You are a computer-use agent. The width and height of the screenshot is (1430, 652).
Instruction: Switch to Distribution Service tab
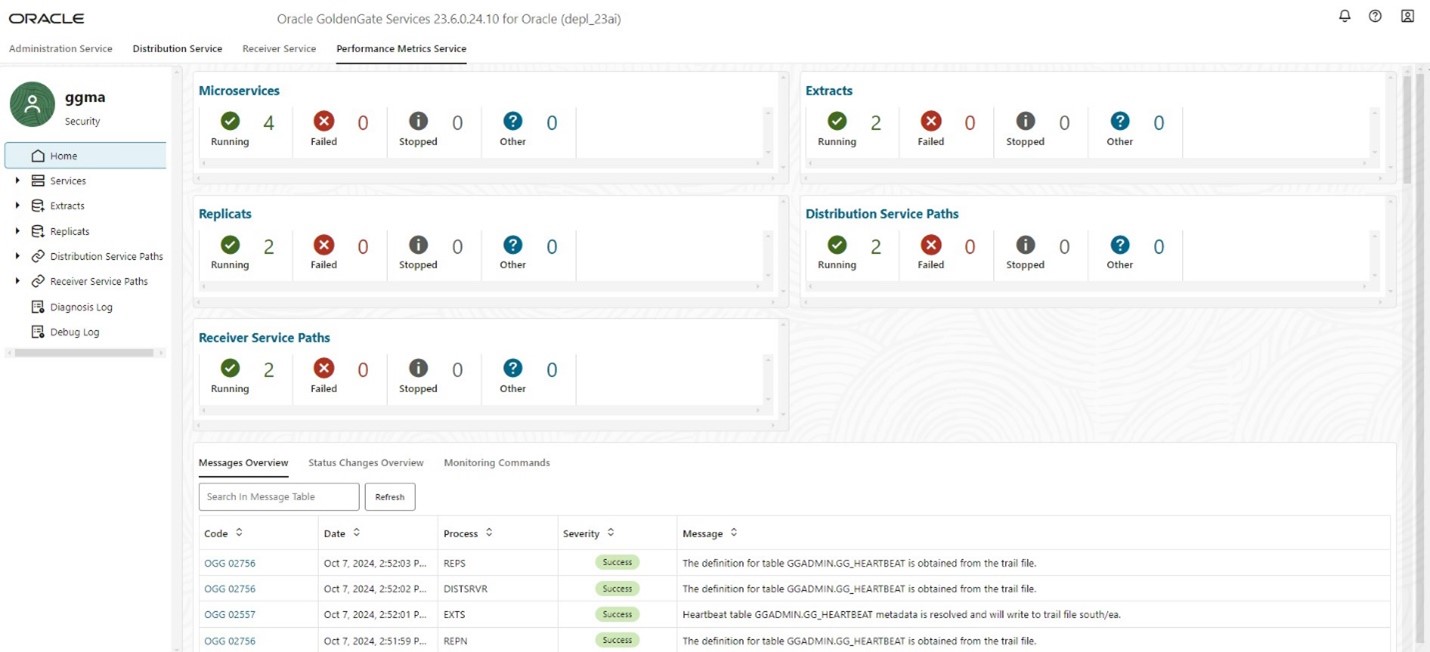tap(177, 48)
